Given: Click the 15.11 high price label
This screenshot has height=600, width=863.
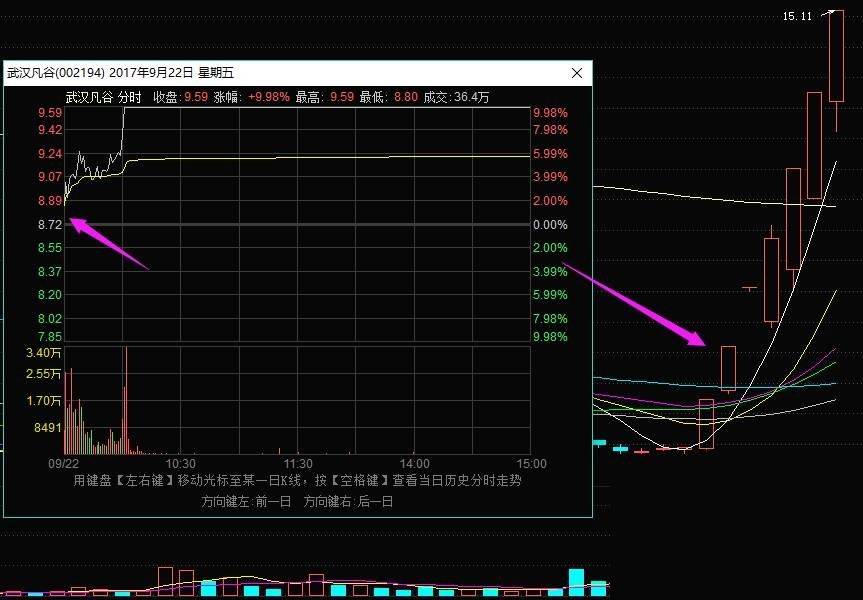Looking at the screenshot, I should click(x=796, y=16).
